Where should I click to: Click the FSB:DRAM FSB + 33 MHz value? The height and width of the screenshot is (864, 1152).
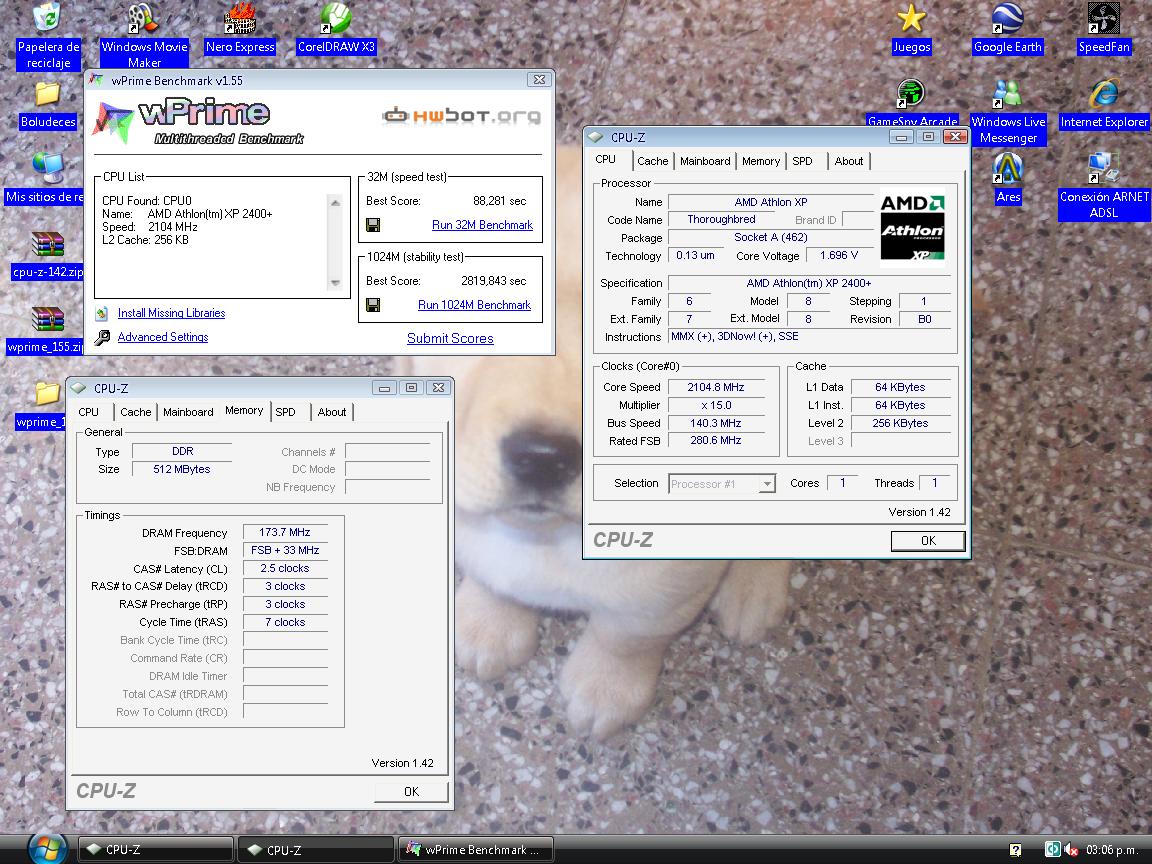click(285, 550)
